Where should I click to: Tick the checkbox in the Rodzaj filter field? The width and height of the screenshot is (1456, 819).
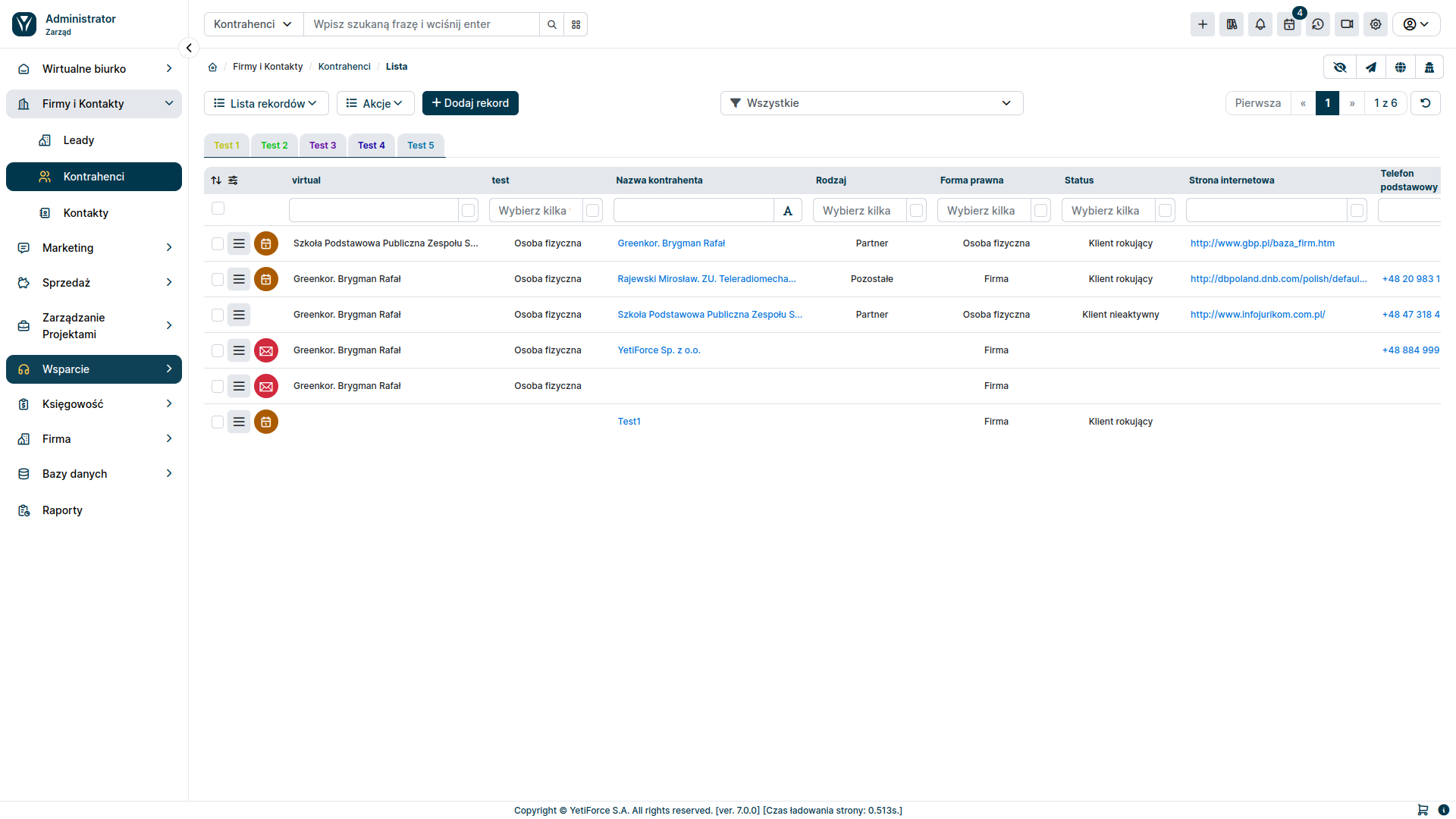pos(917,211)
